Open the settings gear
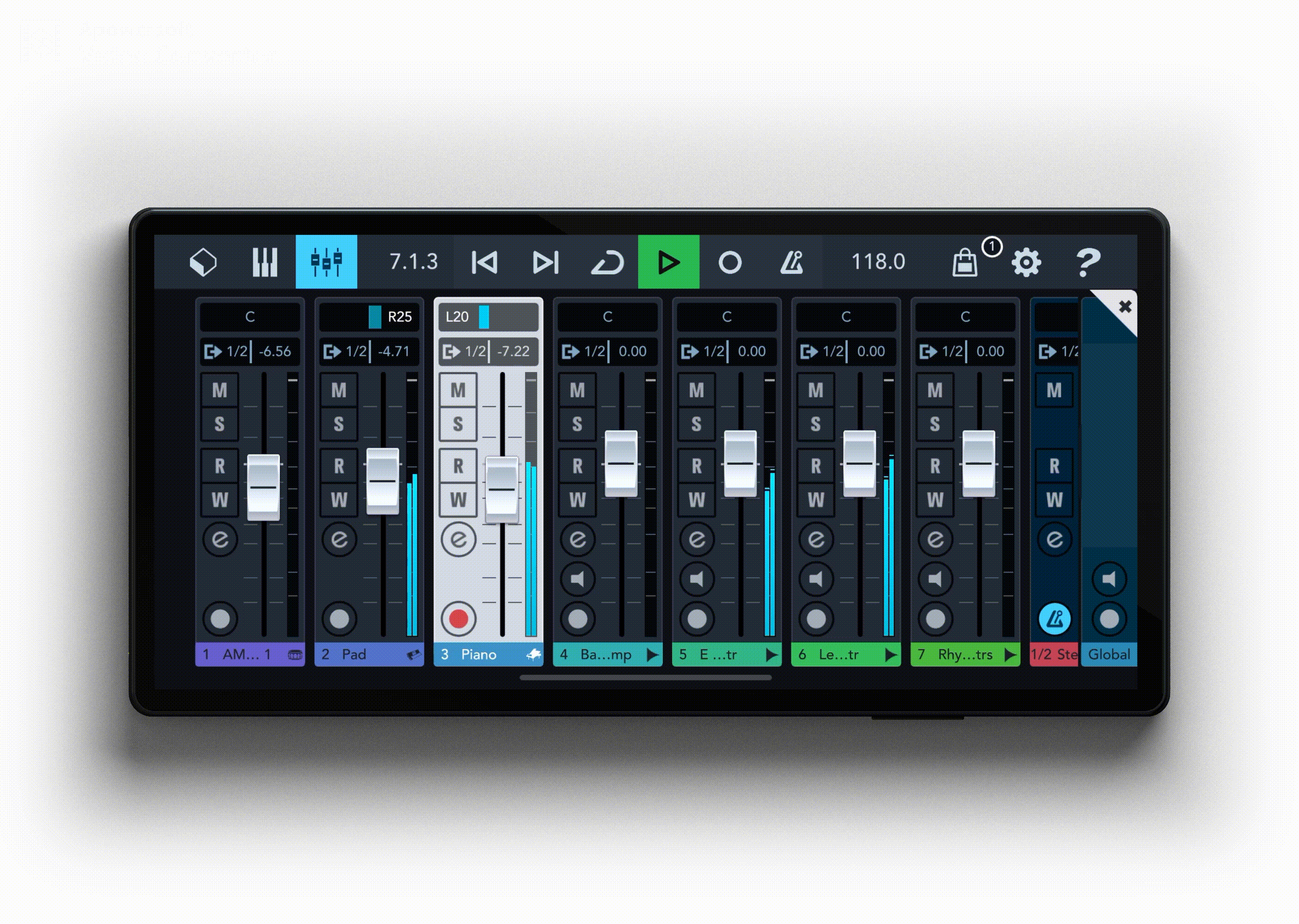 click(1026, 262)
